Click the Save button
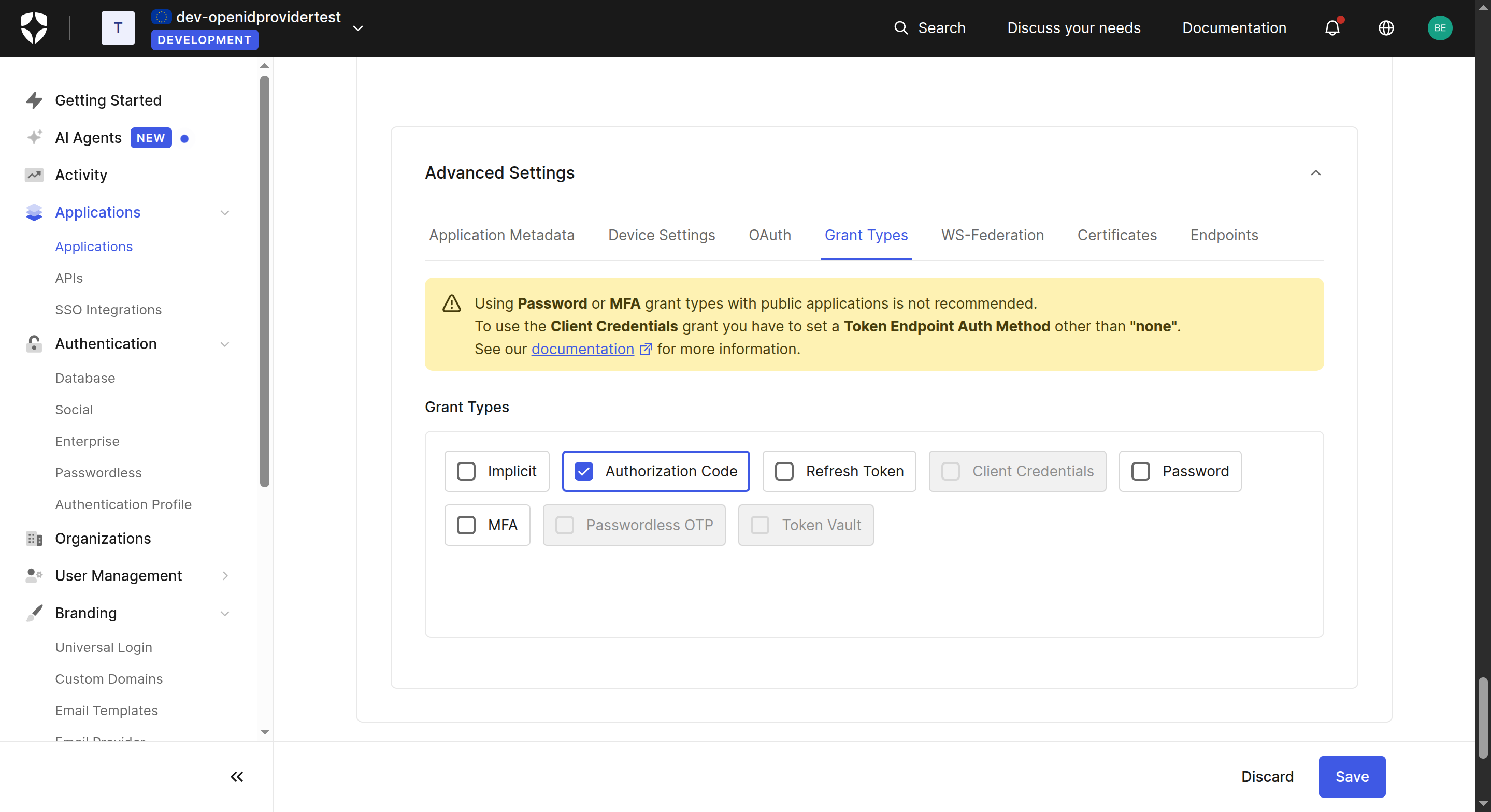This screenshot has width=1491, height=812. click(x=1352, y=777)
